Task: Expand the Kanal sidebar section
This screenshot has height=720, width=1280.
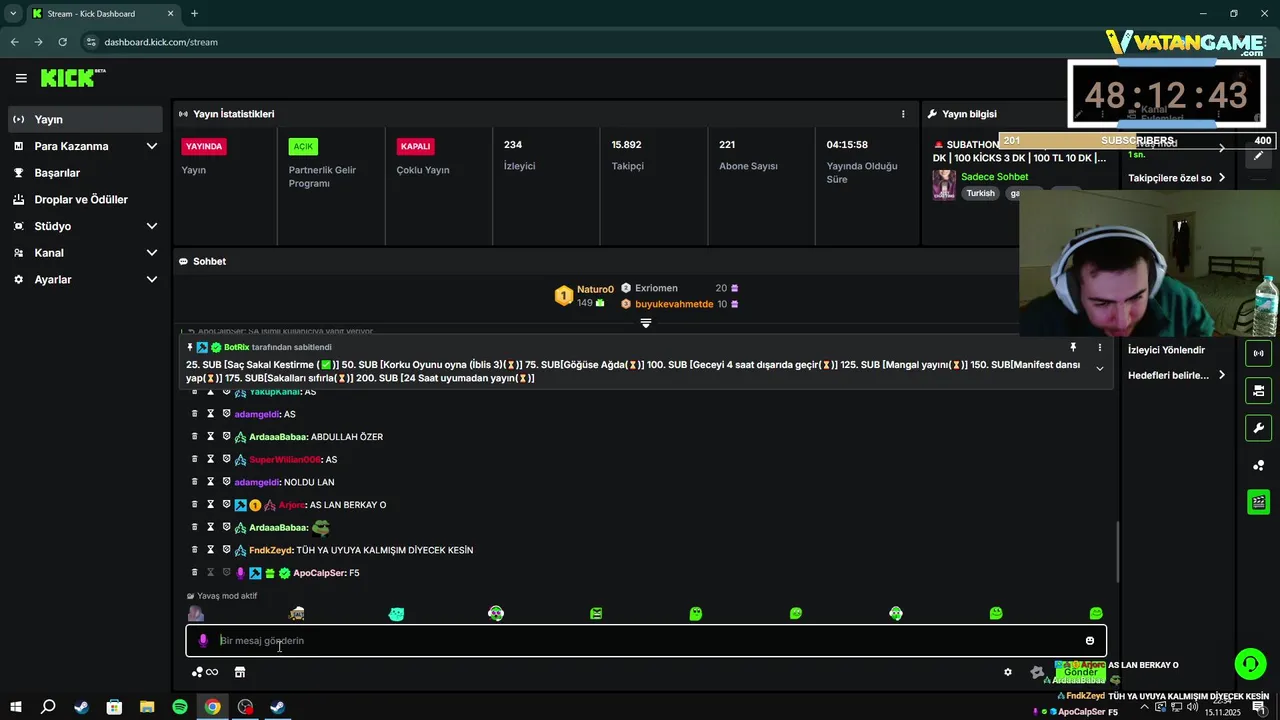Action: (x=152, y=253)
